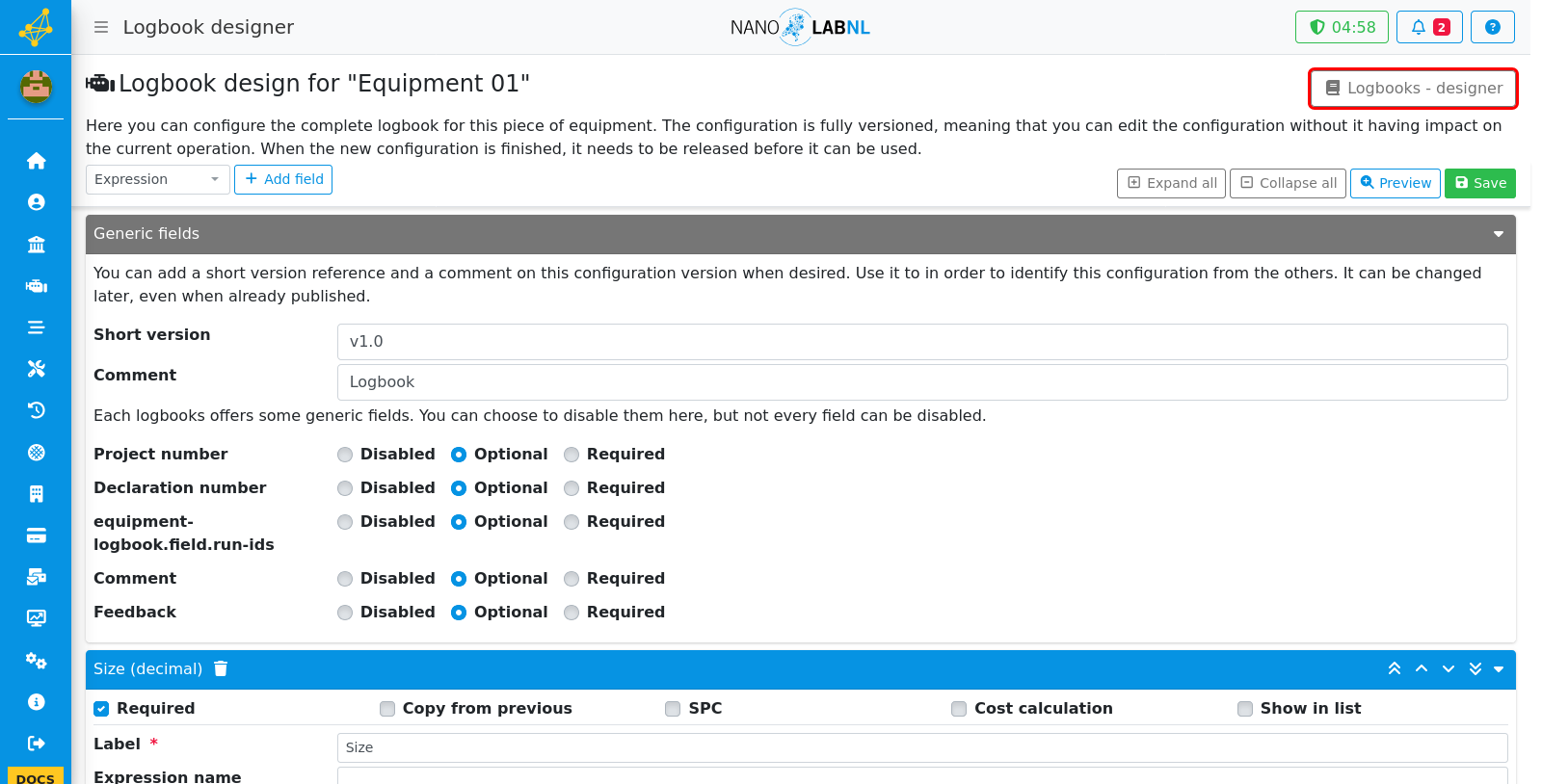
Task: Open the credit card icon in sidebar
Action: pos(37,536)
